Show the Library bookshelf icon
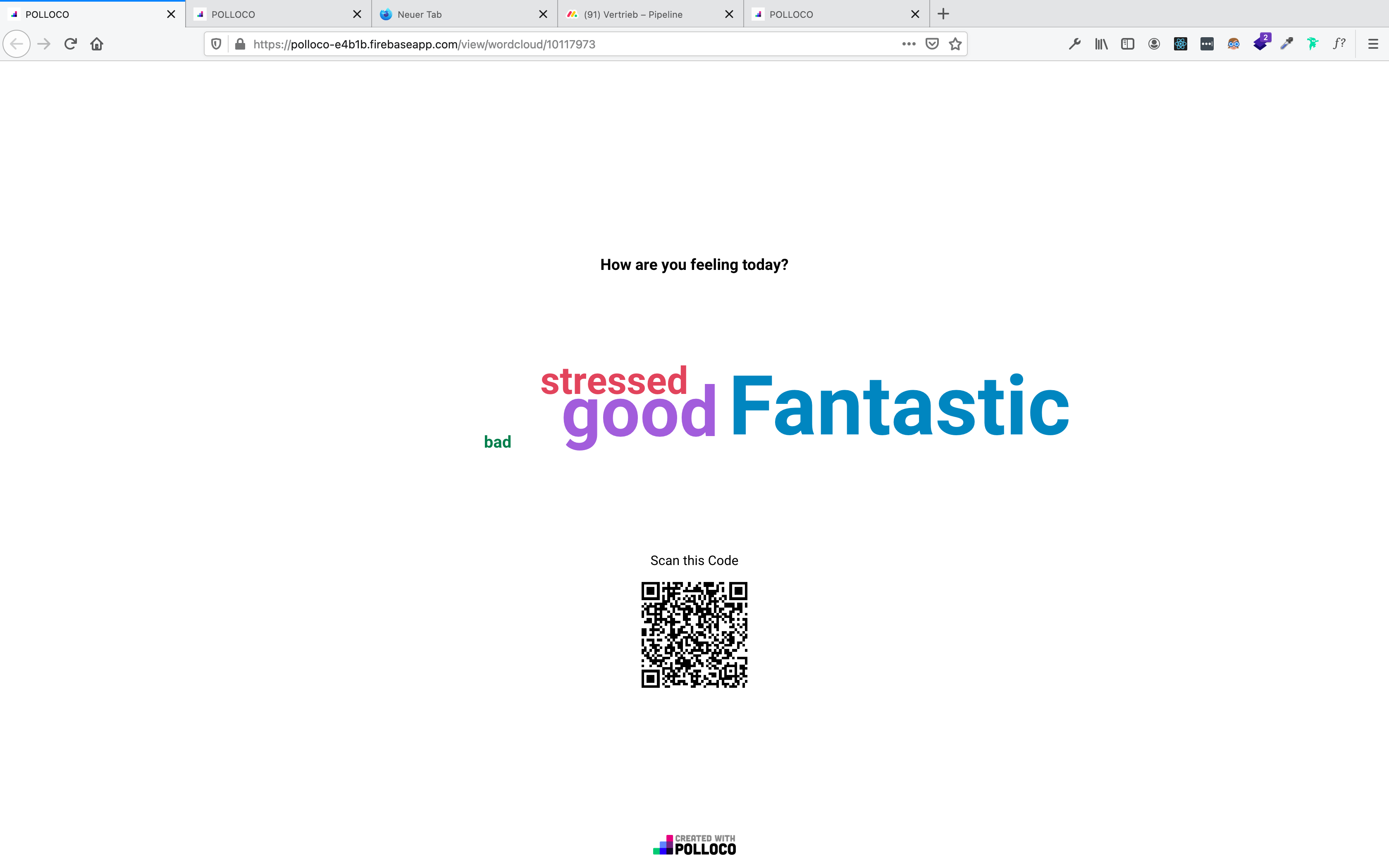 tap(1101, 44)
